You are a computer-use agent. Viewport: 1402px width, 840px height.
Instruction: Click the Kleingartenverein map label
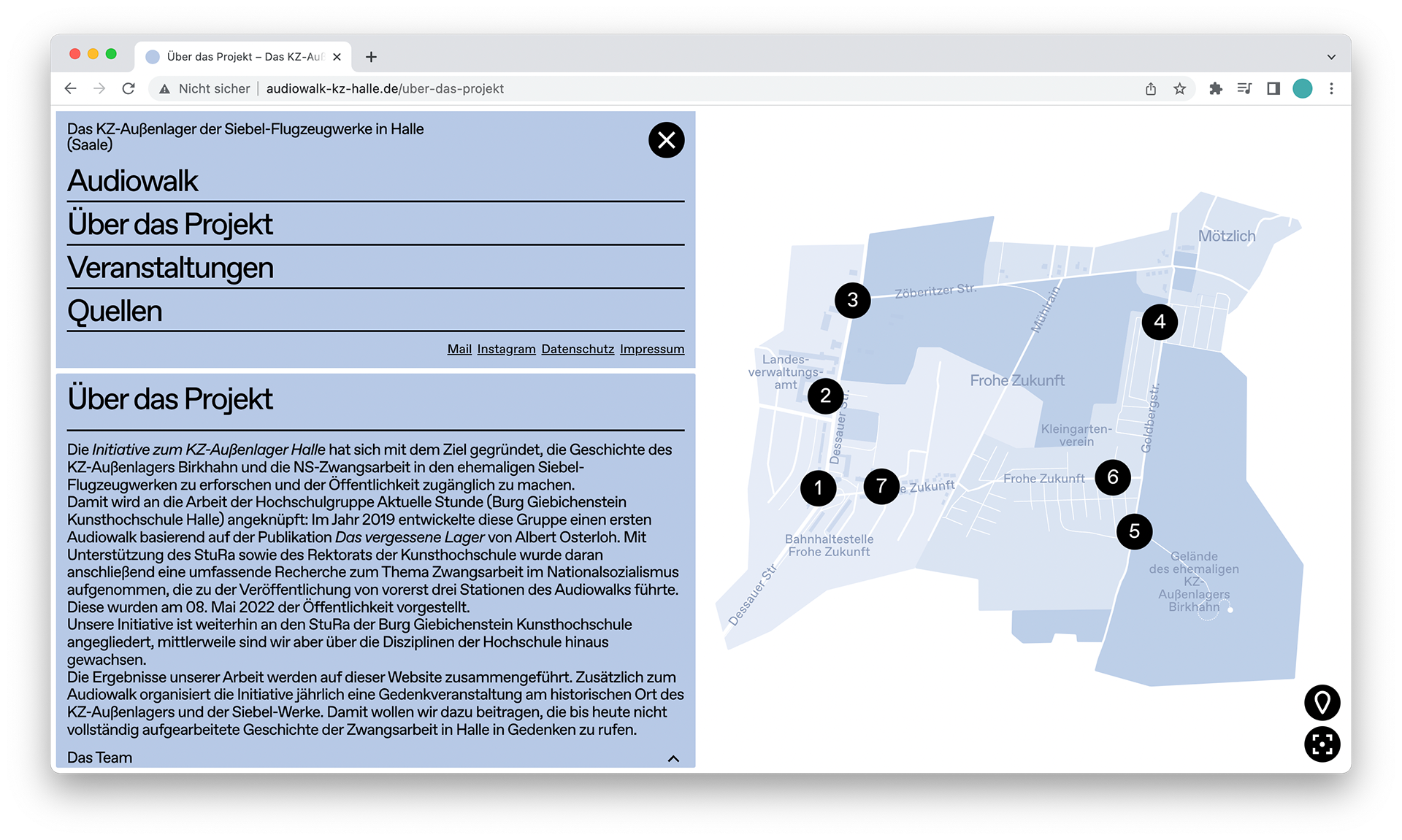pyautogui.click(x=1076, y=435)
